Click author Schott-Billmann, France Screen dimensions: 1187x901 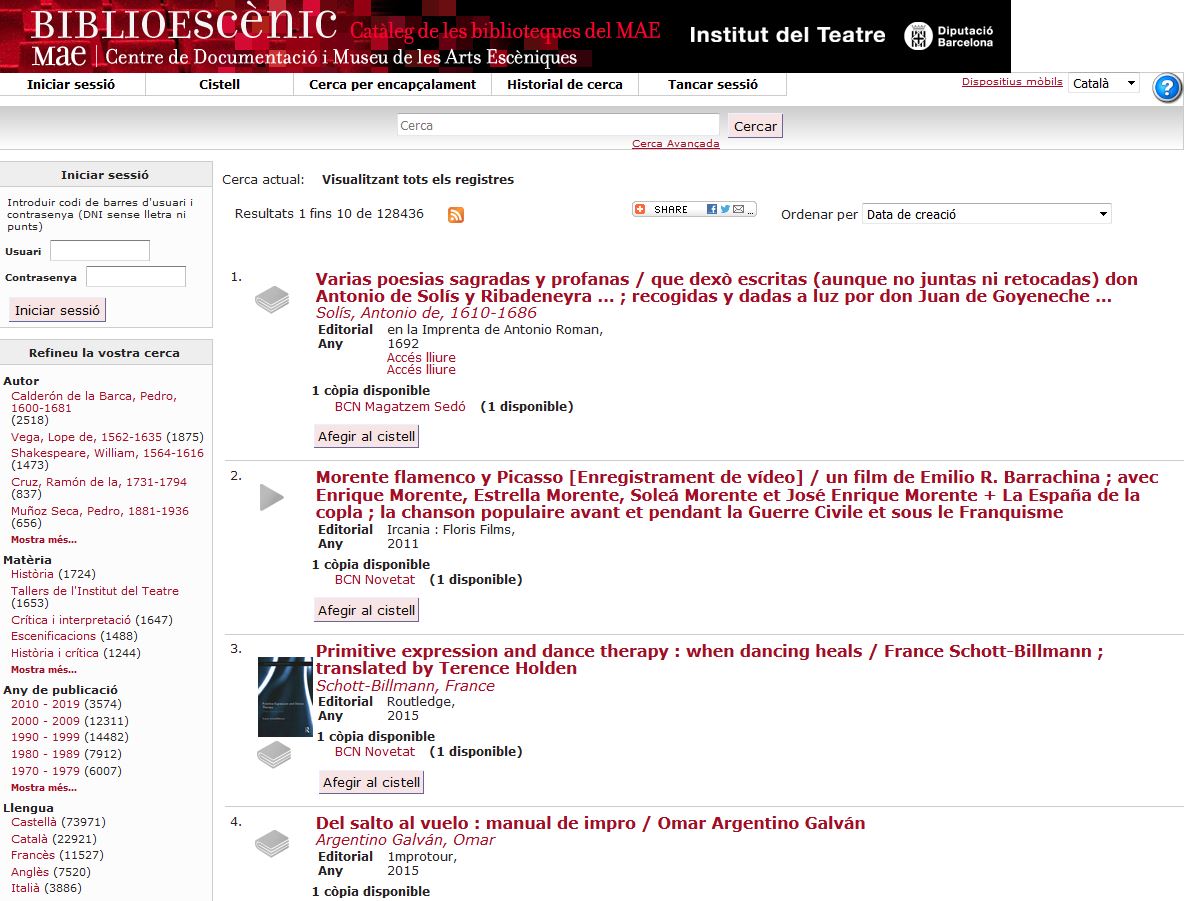pos(405,686)
